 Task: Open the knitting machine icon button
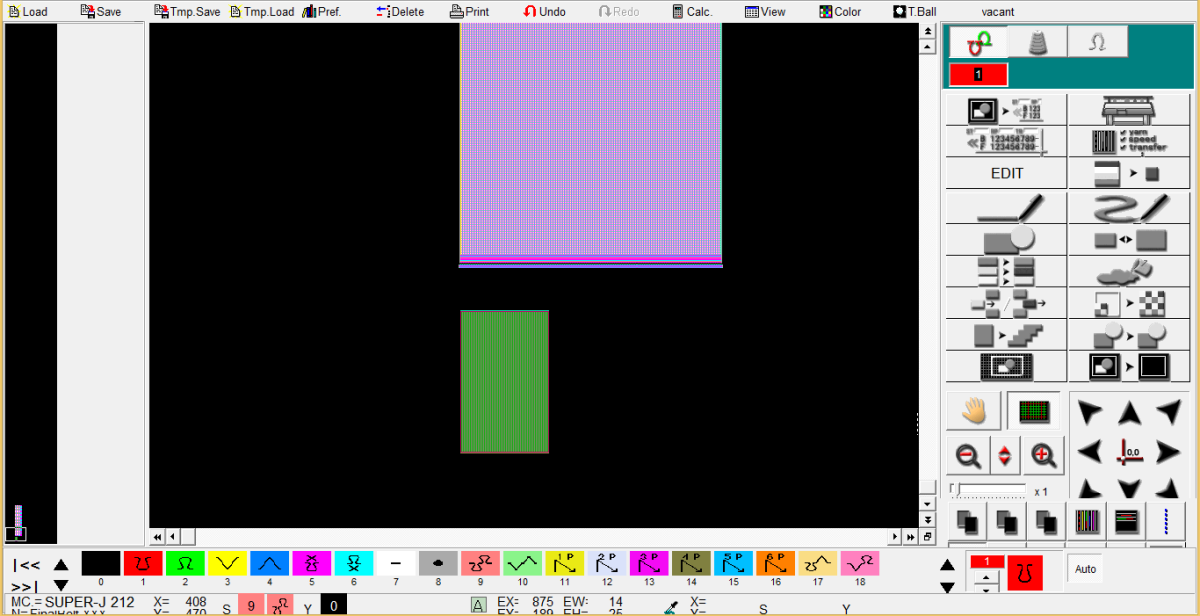point(1129,110)
